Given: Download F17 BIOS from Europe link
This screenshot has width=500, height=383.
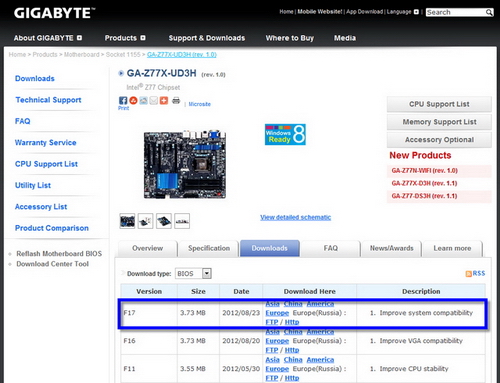Looking at the screenshot, I should click(x=277, y=313).
